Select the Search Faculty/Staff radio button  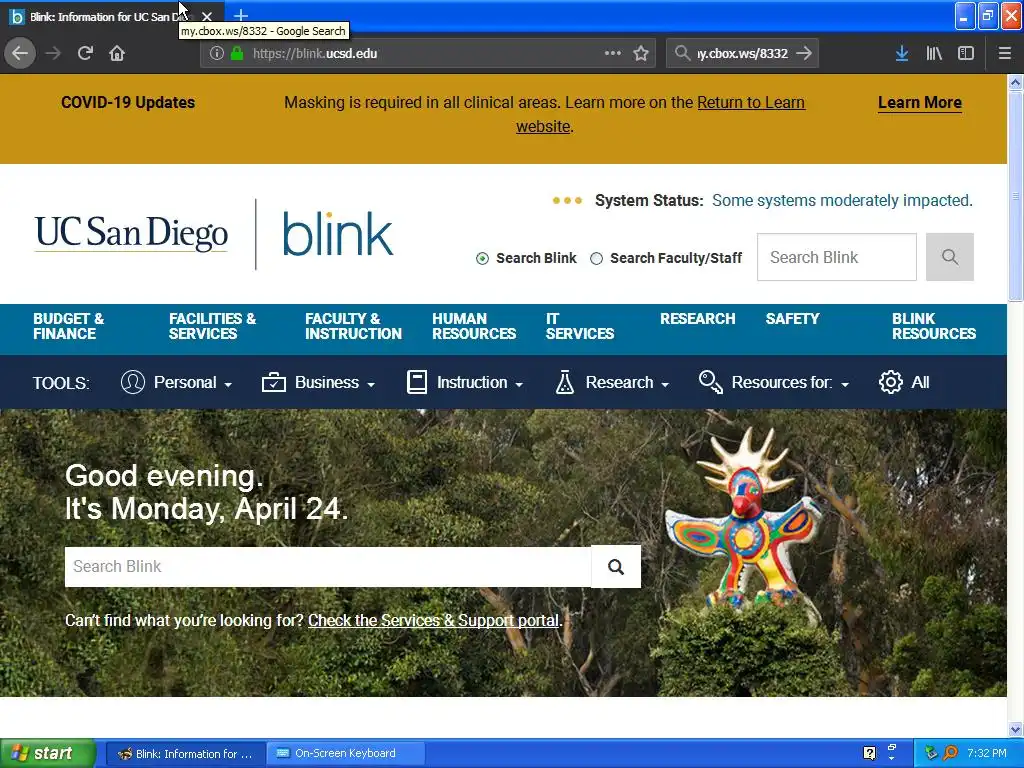click(x=596, y=259)
